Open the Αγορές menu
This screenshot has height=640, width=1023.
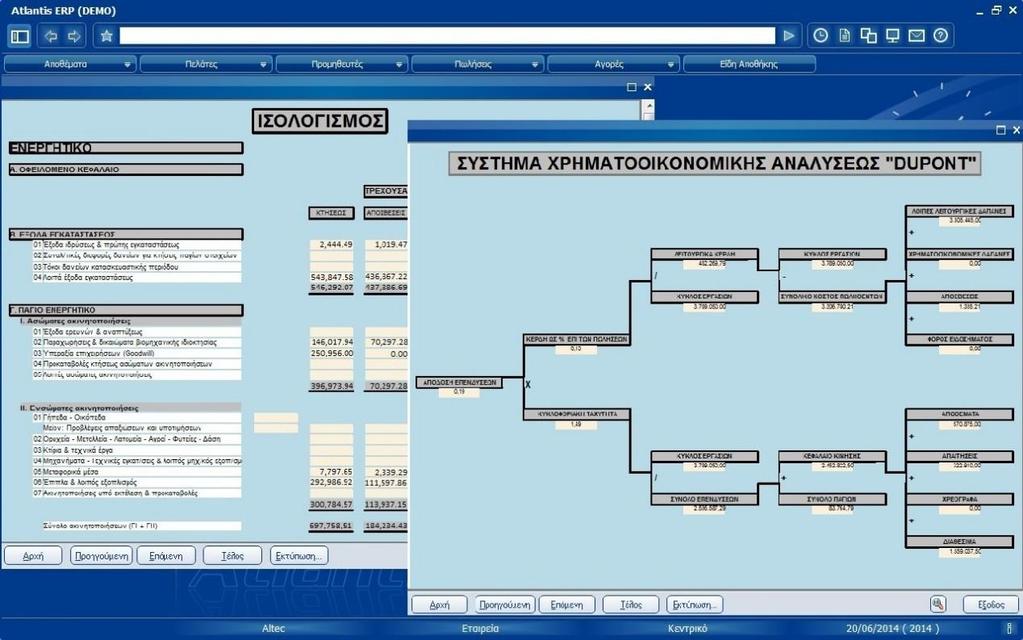pos(613,64)
